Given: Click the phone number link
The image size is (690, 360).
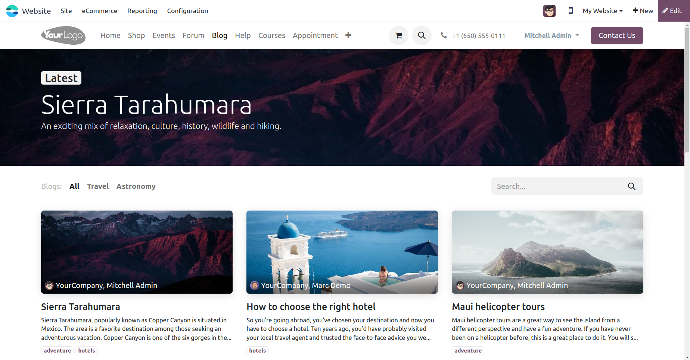Looking at the screenshot, I should [x=479, y=35].
